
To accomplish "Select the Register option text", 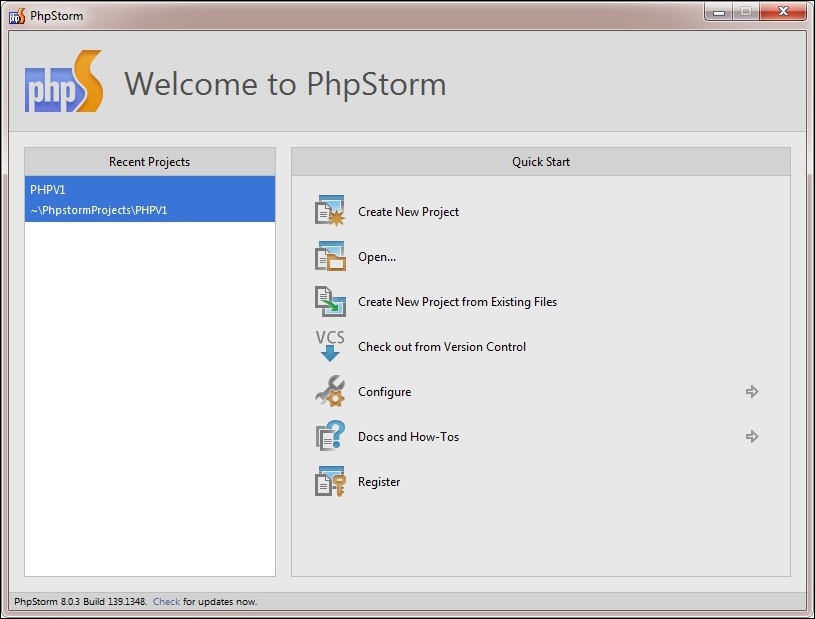I will click(379, 482).
